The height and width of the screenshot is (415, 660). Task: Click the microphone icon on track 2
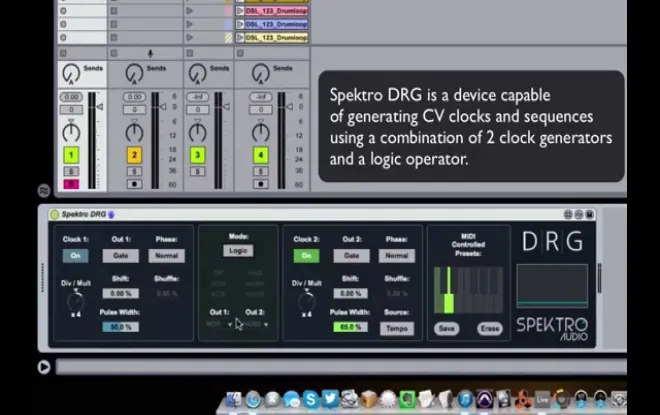(150, 53)
